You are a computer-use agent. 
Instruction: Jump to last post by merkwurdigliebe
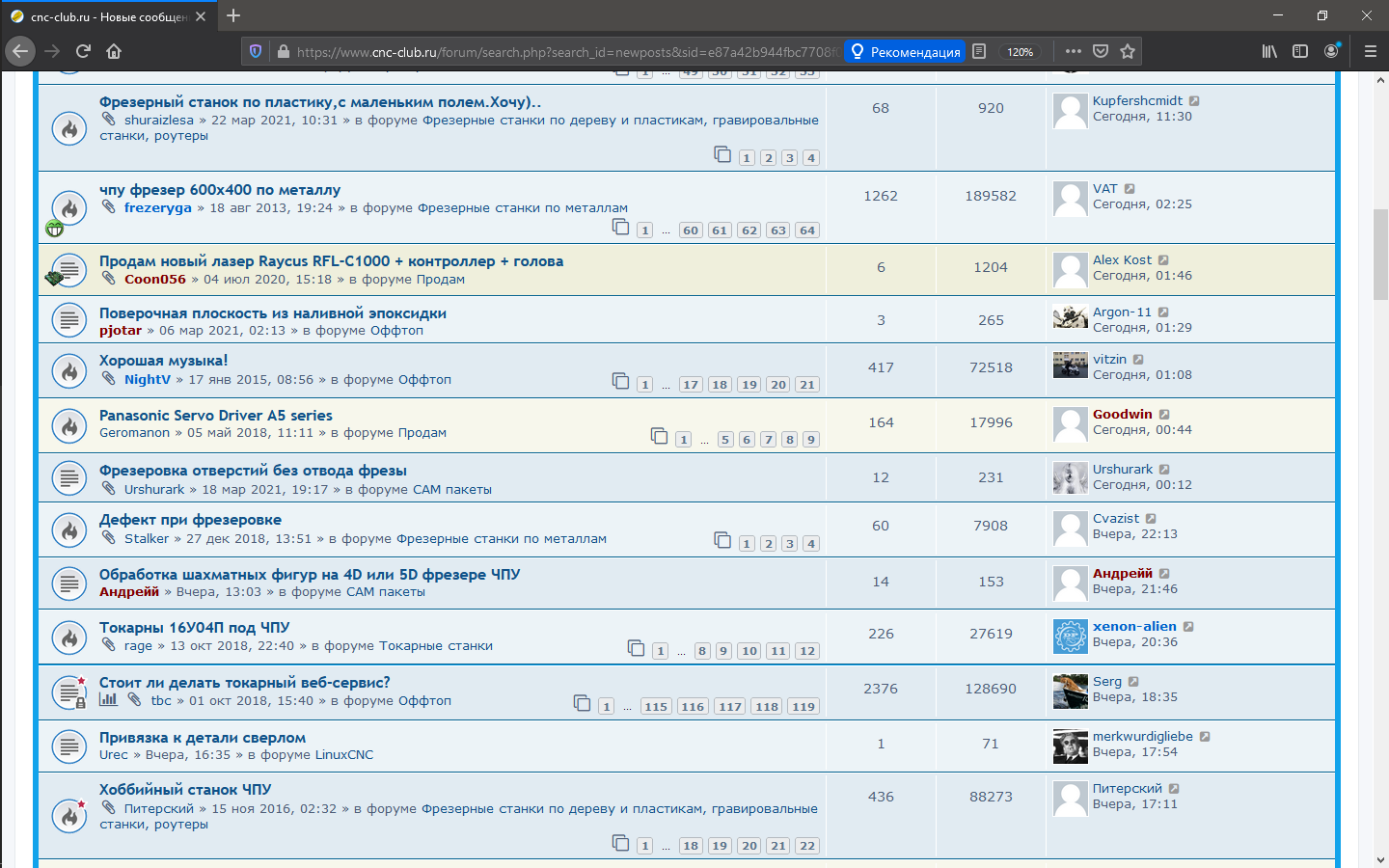1205,737
